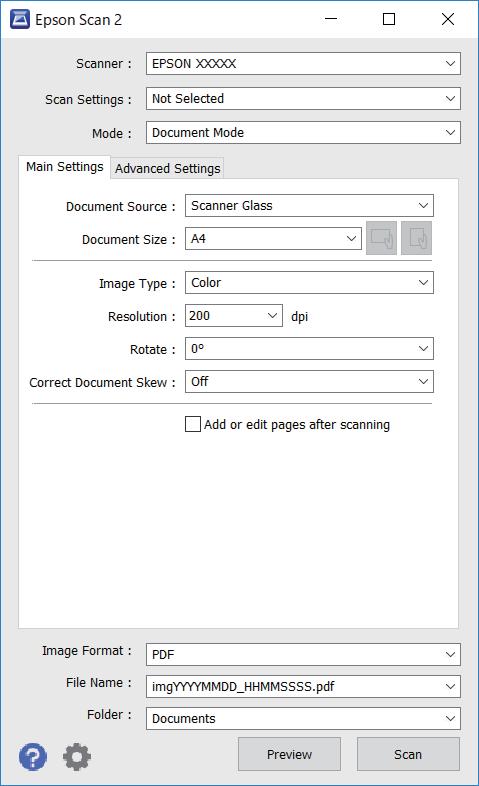The image size is (479, 786).
Task: Expand the Image Type dropdown
Action: 309,283
